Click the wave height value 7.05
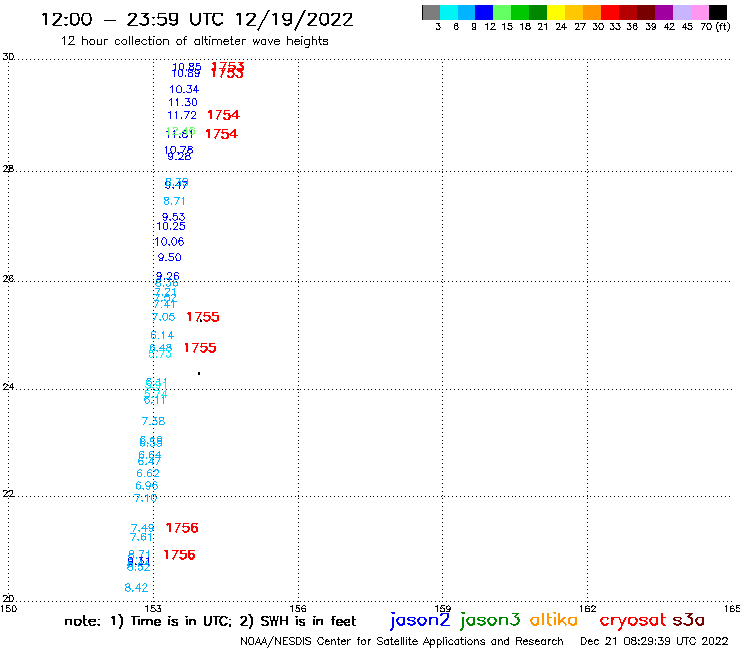Image resolution: width=740 pixels, height=650 pixels. click(x=163, y=317)
